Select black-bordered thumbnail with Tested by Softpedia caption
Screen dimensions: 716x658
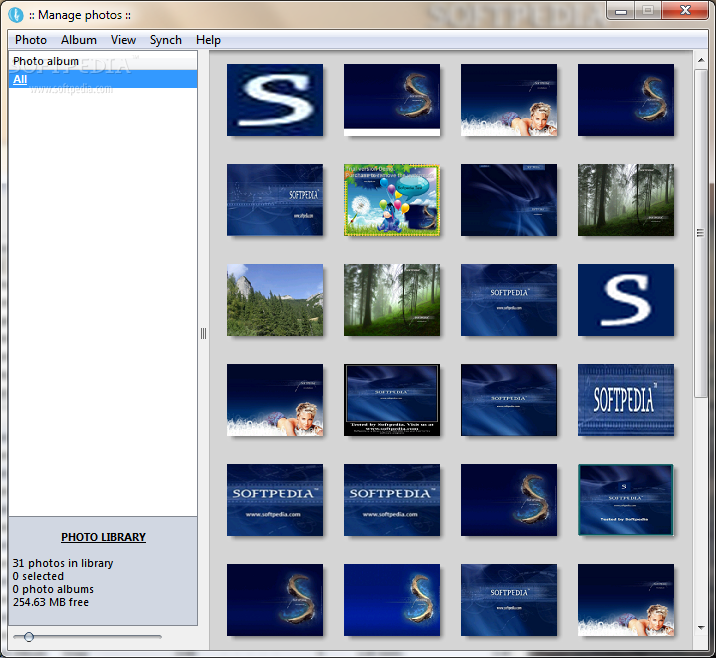pos(392,400)
